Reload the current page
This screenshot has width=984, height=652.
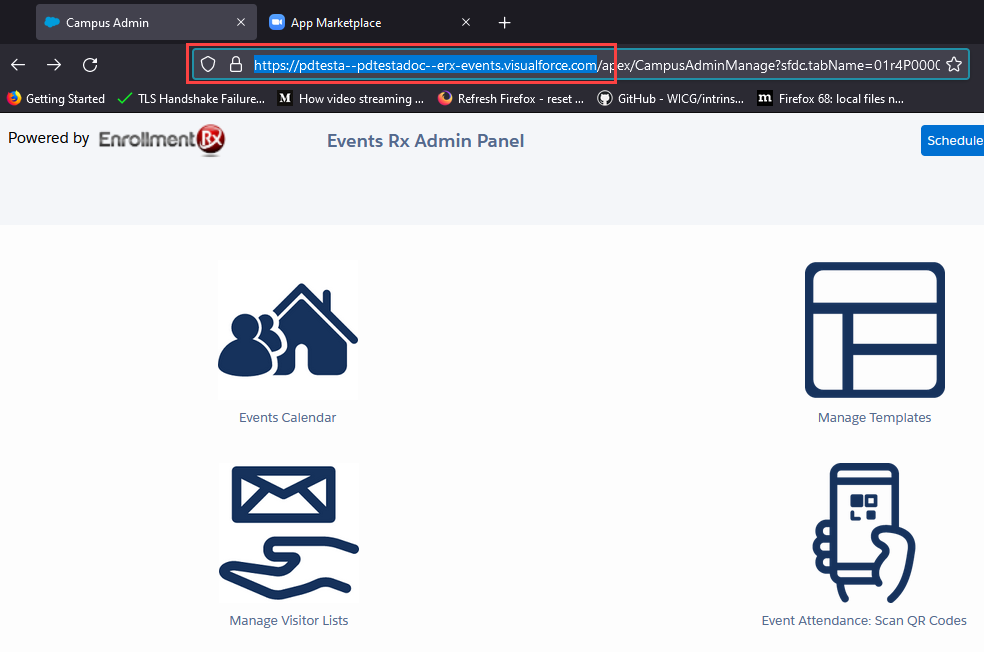pyautogui.click(x=90, y=64)
